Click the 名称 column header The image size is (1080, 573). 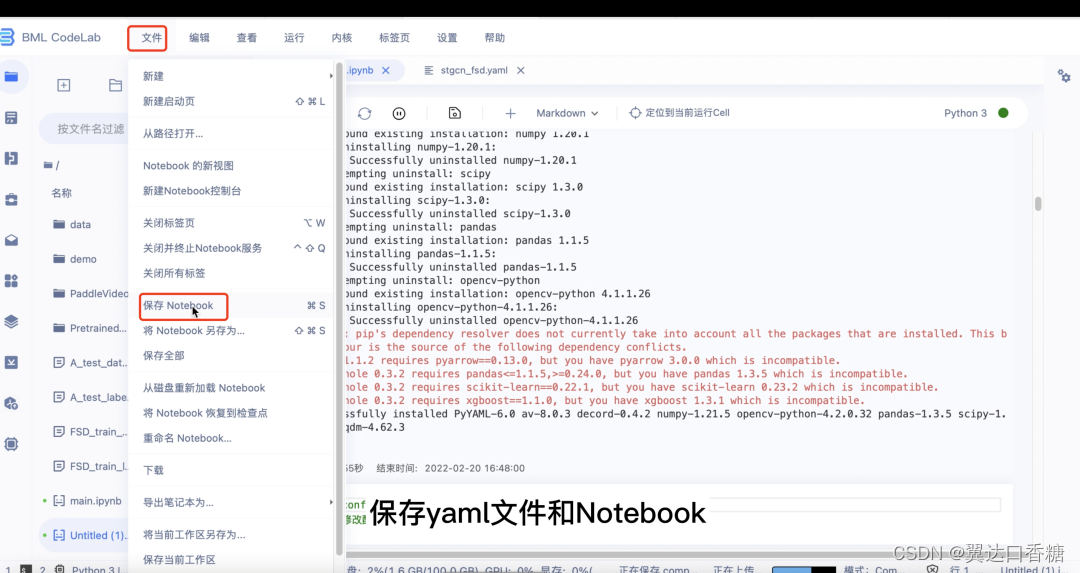tap(61, 194)
